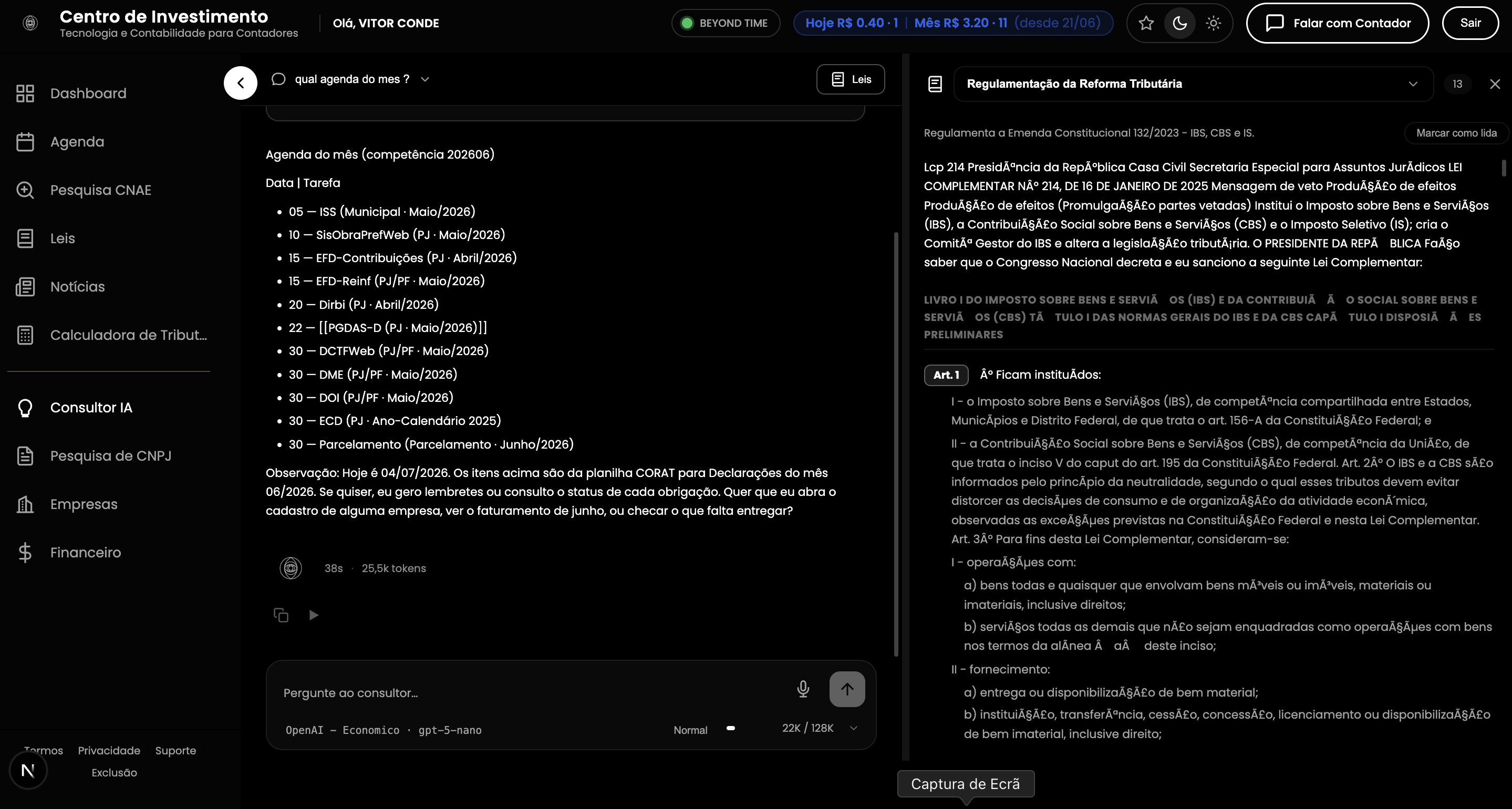Open the Privacidade link

[x=109, y=750]
